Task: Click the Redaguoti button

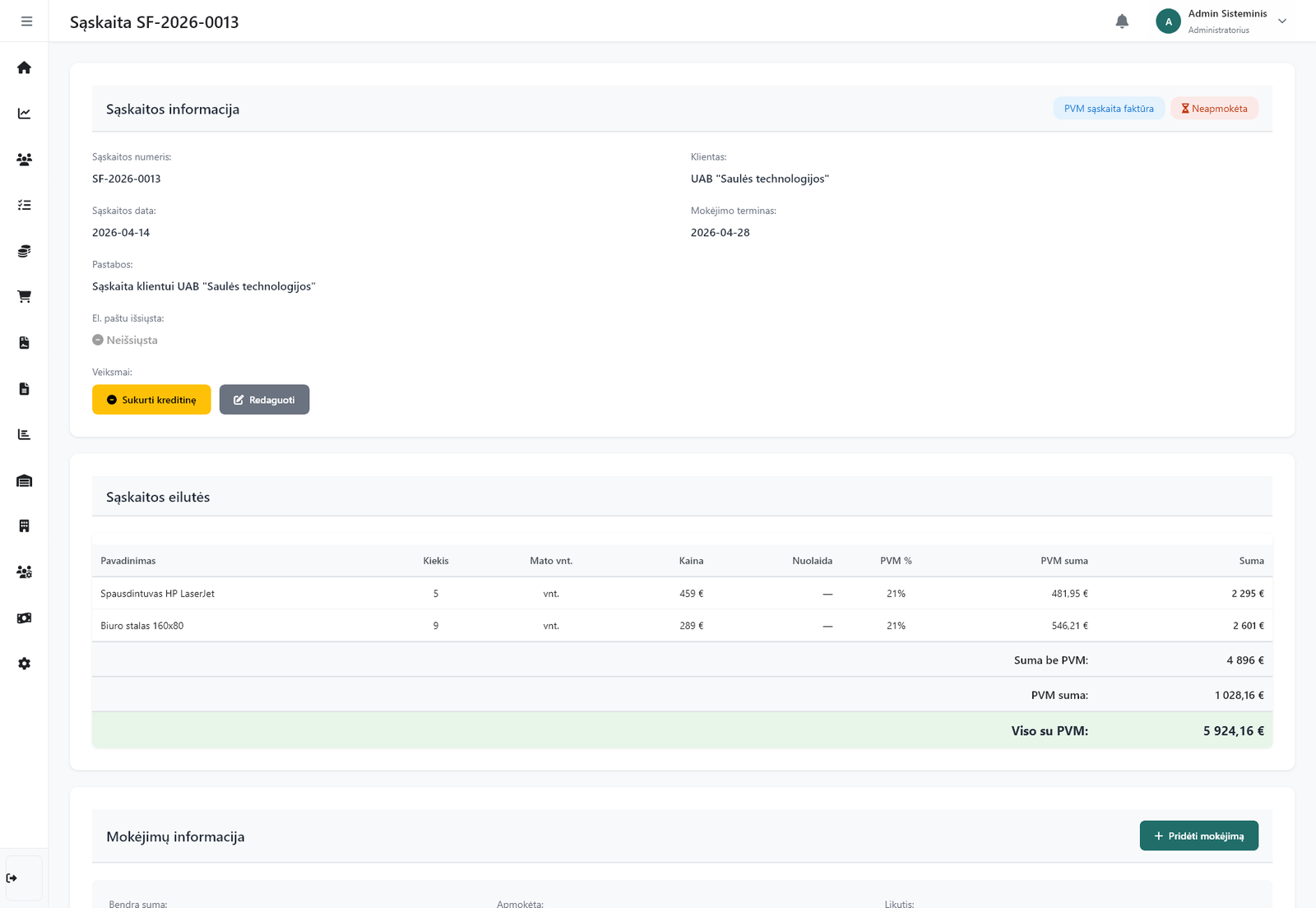Action: [264, 400]
